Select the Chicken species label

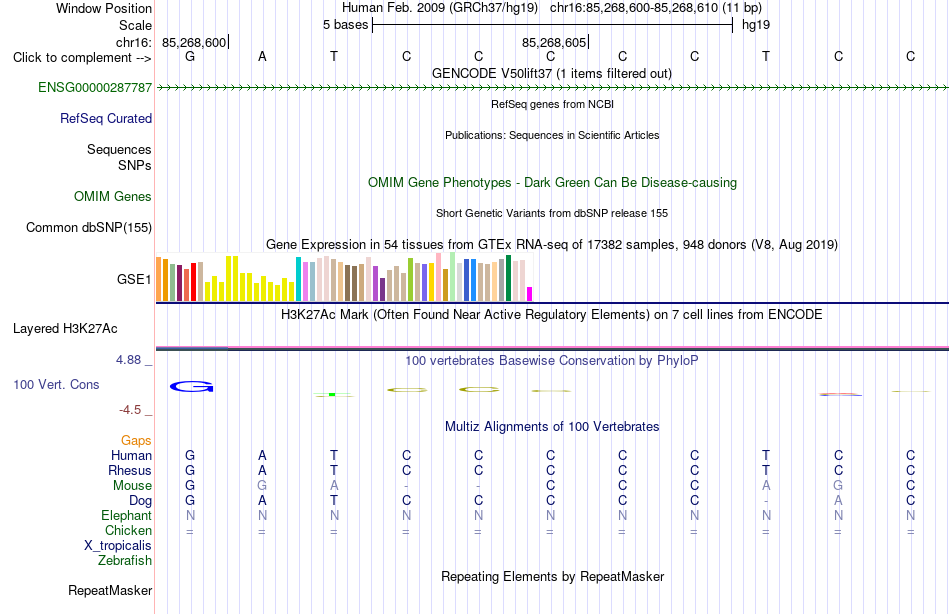coord(128,530)
